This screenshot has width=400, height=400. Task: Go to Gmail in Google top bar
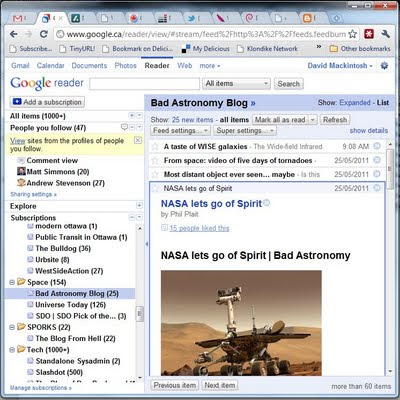click(20, 66)
